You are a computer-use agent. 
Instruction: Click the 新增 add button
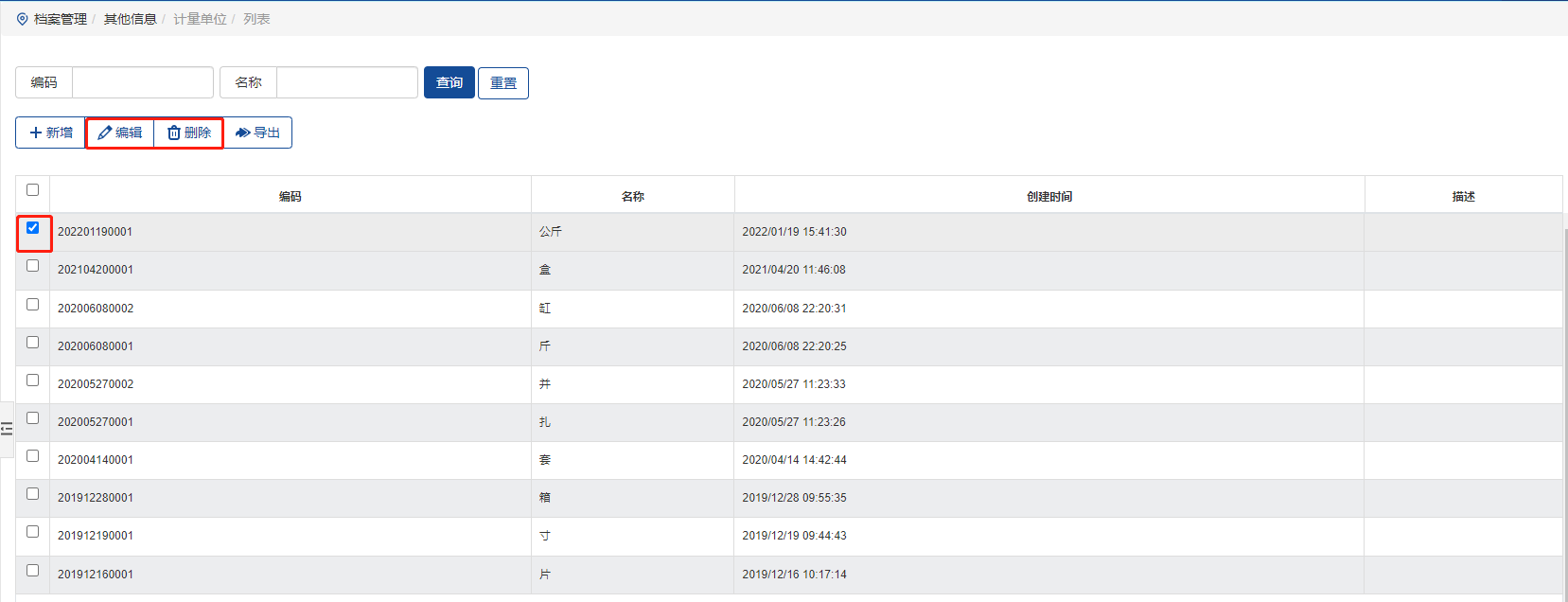(x=51, y=133)
